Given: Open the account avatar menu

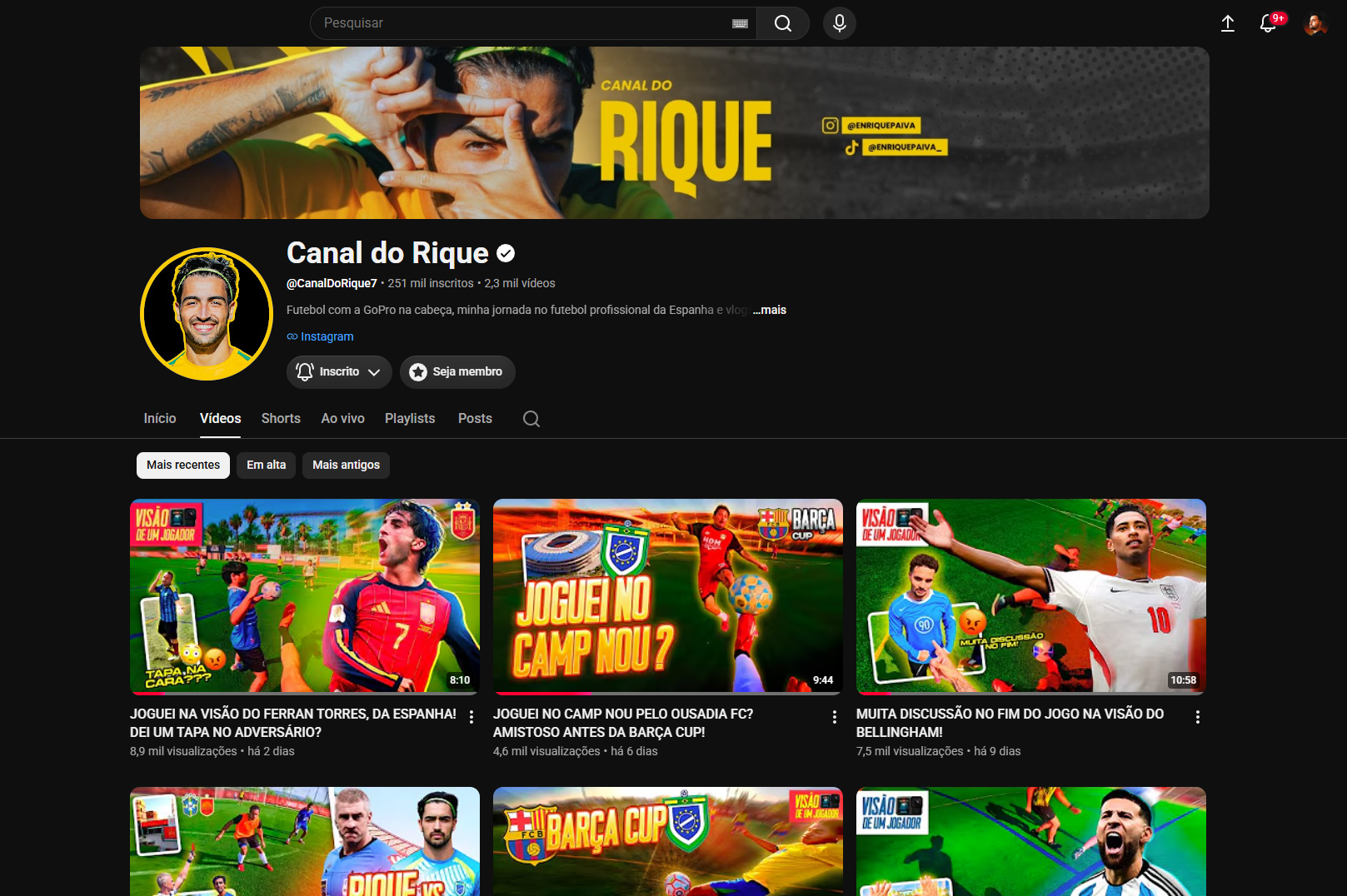Looking at the screenshot, I should click(x=1315, y=23).
